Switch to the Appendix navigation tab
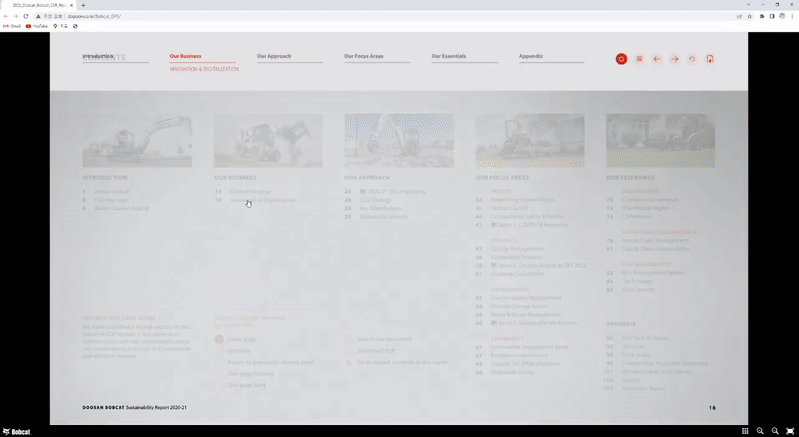The height and width of the screenshot is (437, 799). pyautogui.click(x=531, y=56)
